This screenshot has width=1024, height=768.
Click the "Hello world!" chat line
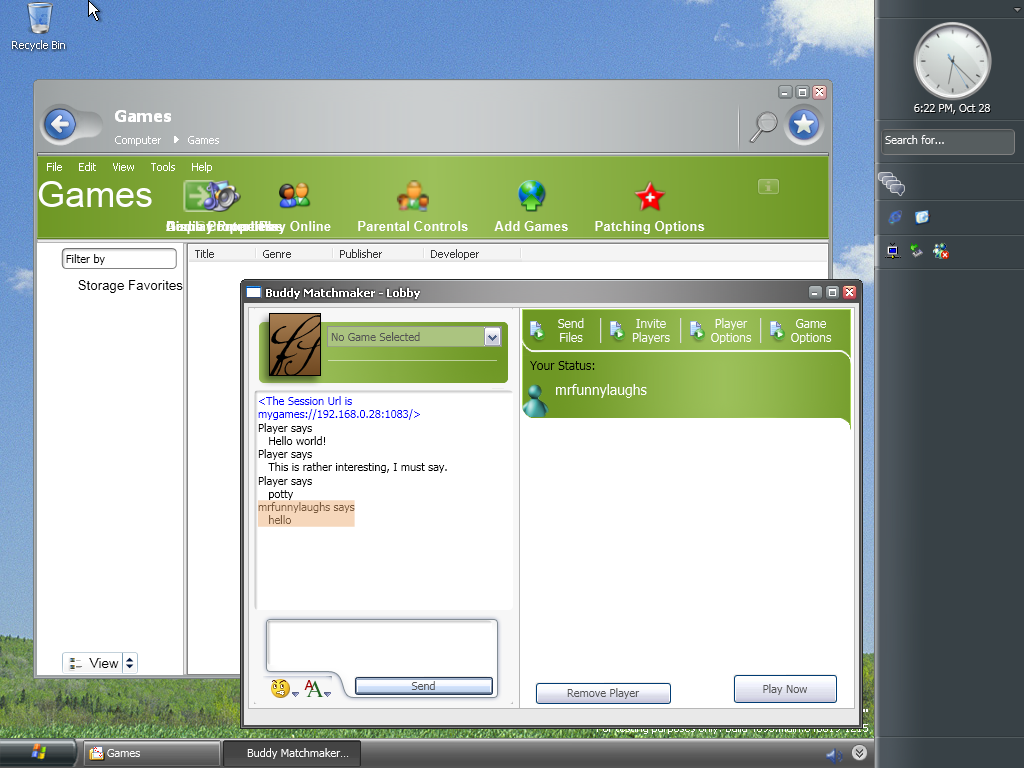click(x=297, y=441)
